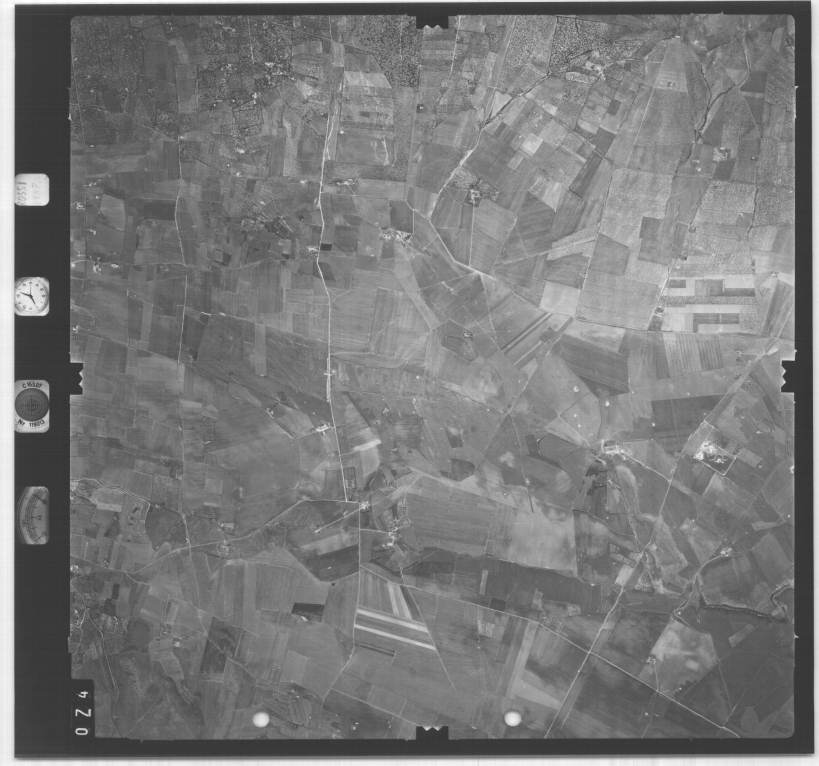Image resolution: width=819 pixels, height=766 pixels.
Task: Click the right white circular spot at bottom
Action: click(513, 718)
